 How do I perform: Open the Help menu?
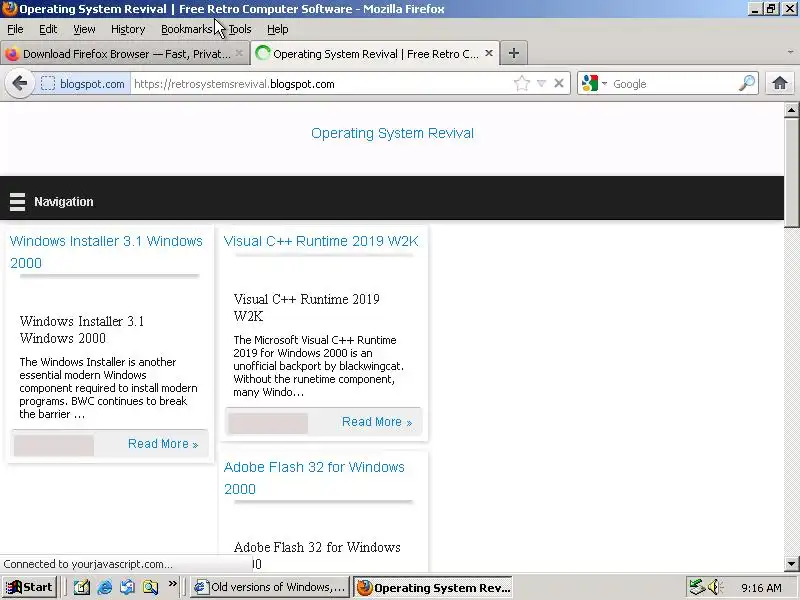278,29
